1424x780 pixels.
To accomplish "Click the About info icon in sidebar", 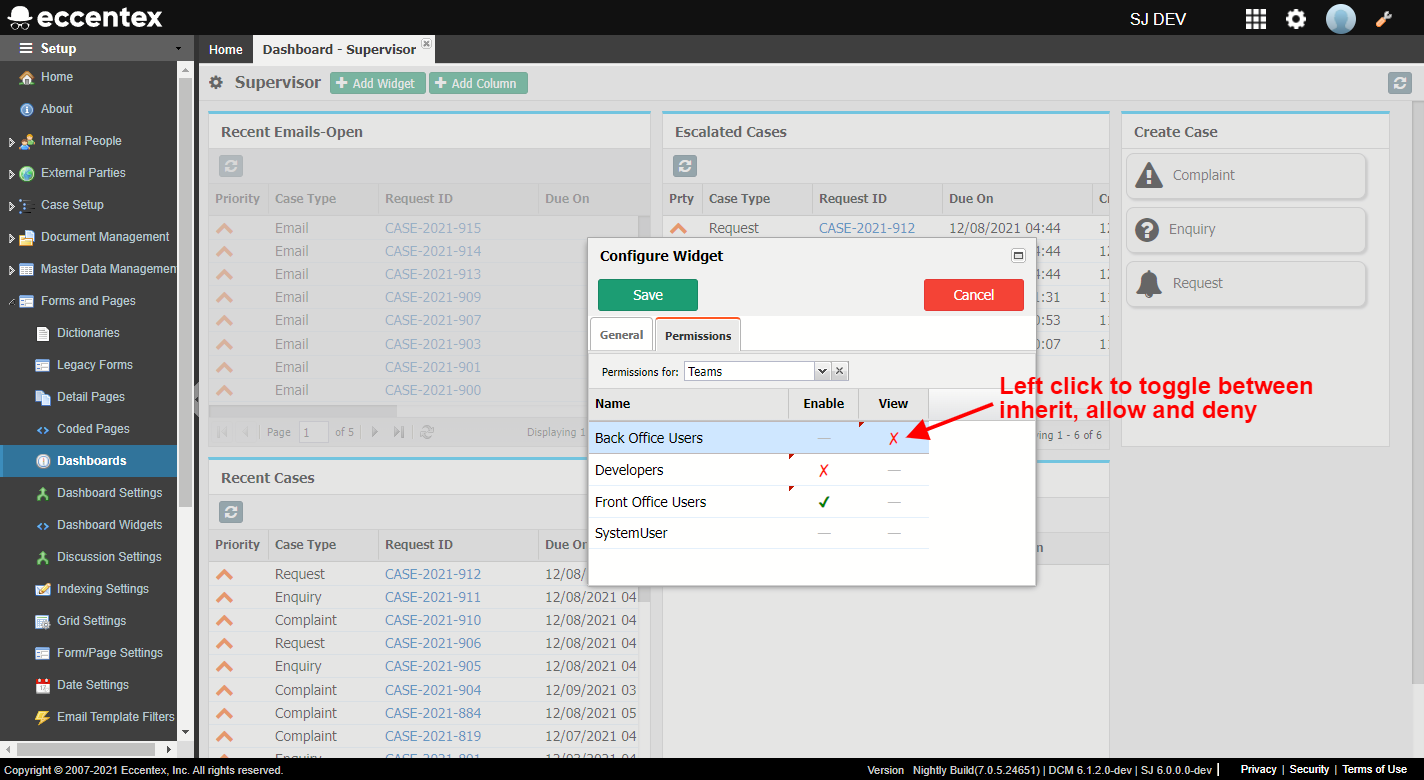I will point(27,109).
